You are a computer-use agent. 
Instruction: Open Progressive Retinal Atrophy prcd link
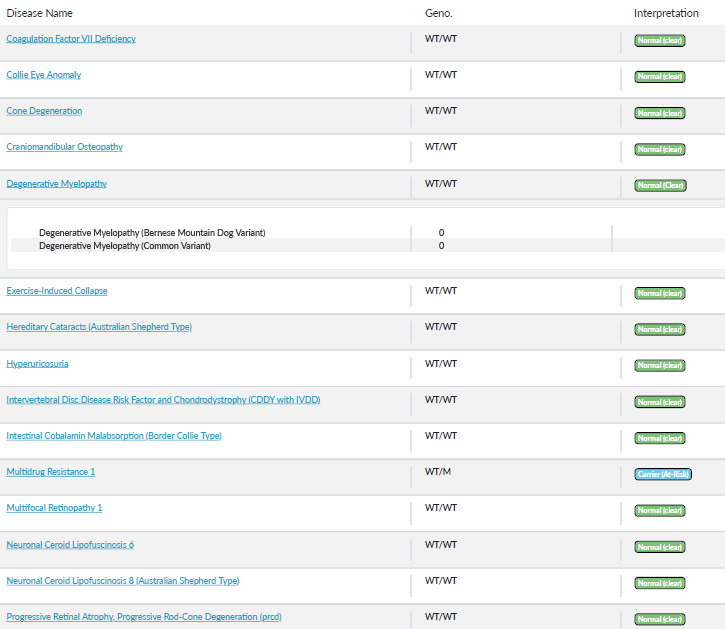tap(144, 617)
